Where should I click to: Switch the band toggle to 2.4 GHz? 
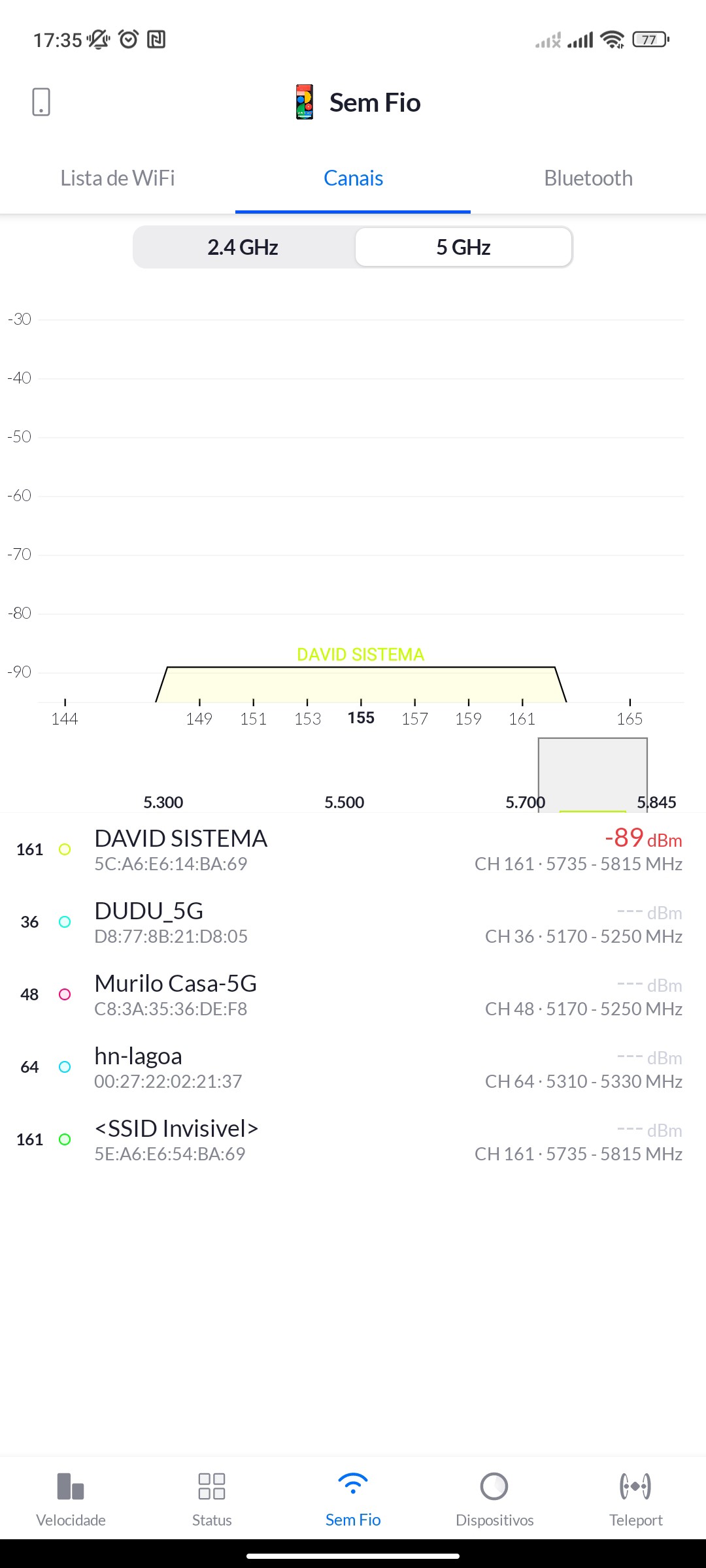(243, 247)
